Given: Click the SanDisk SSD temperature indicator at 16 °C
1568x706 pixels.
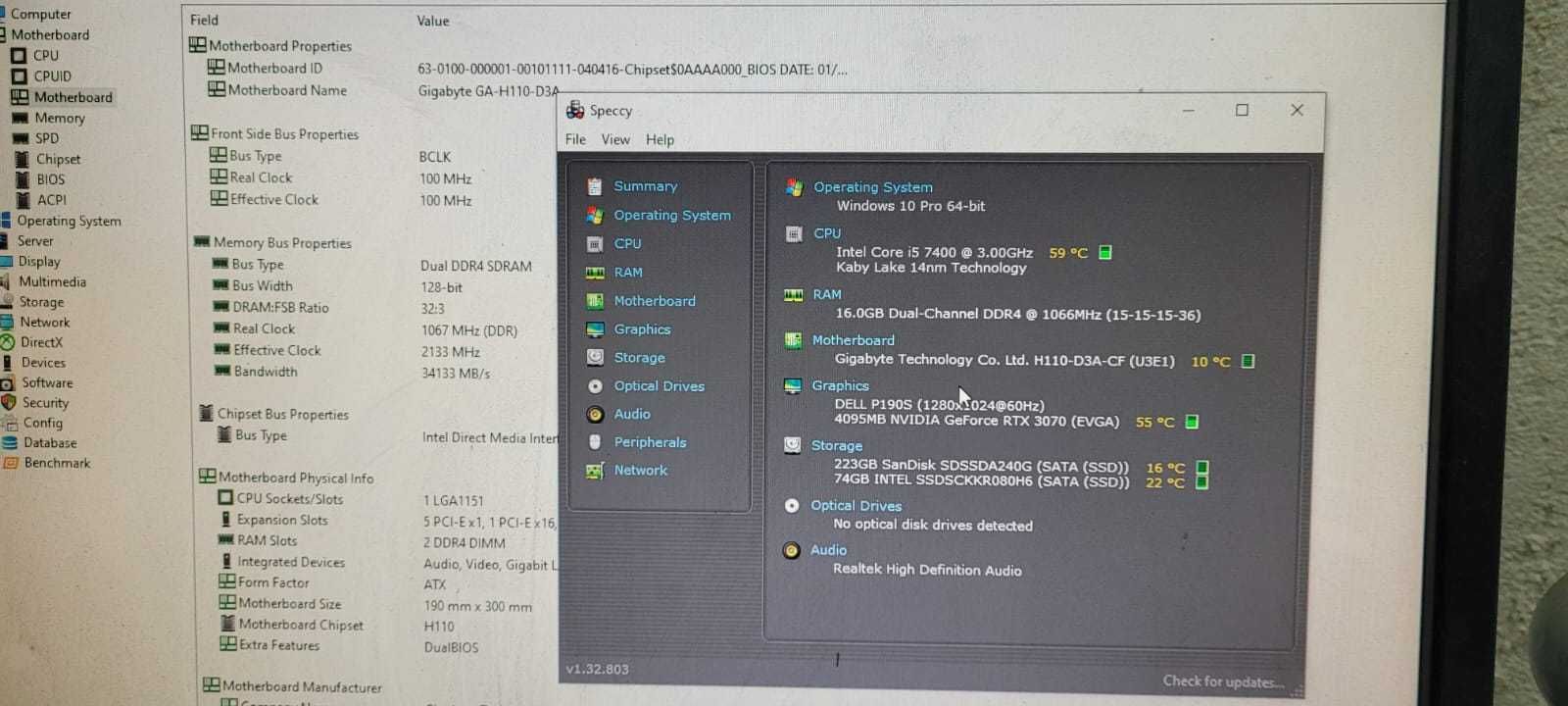Looking at the screenshot, I should pos(1202,468).
